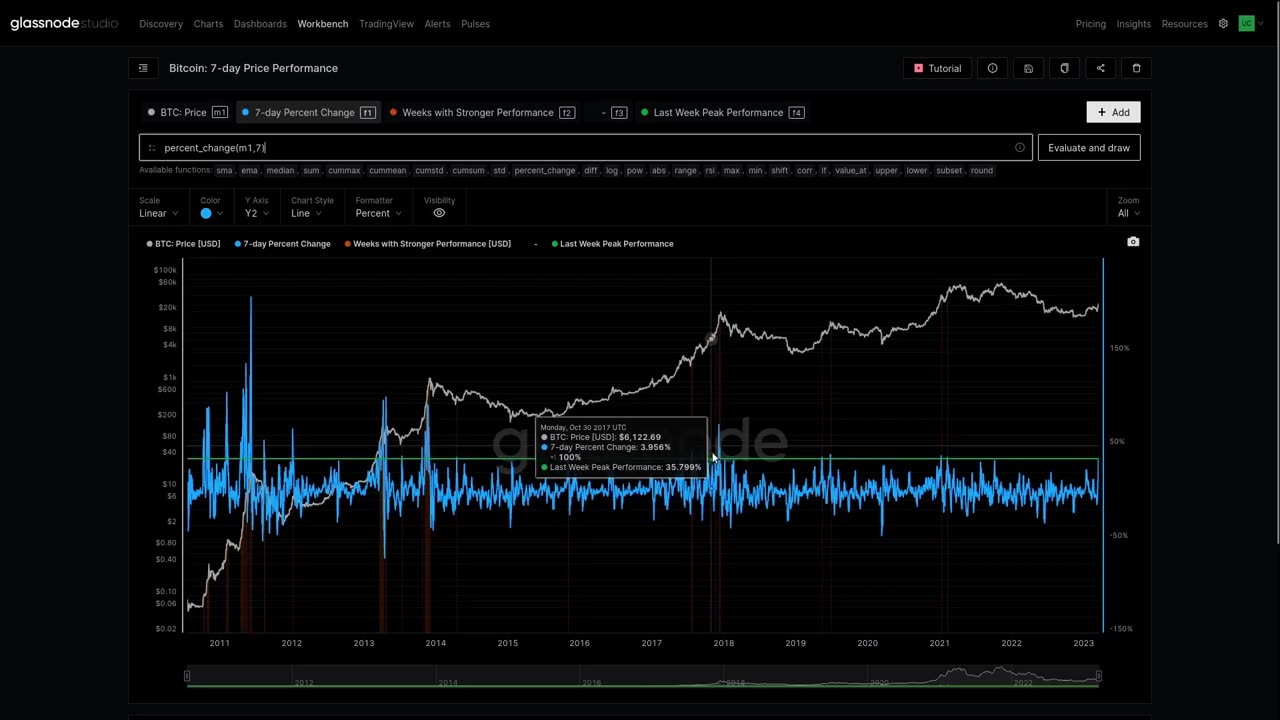Open Workbench in the top nav
Viewport: 1280px width, 720px height.
click(x=323, y=24)
